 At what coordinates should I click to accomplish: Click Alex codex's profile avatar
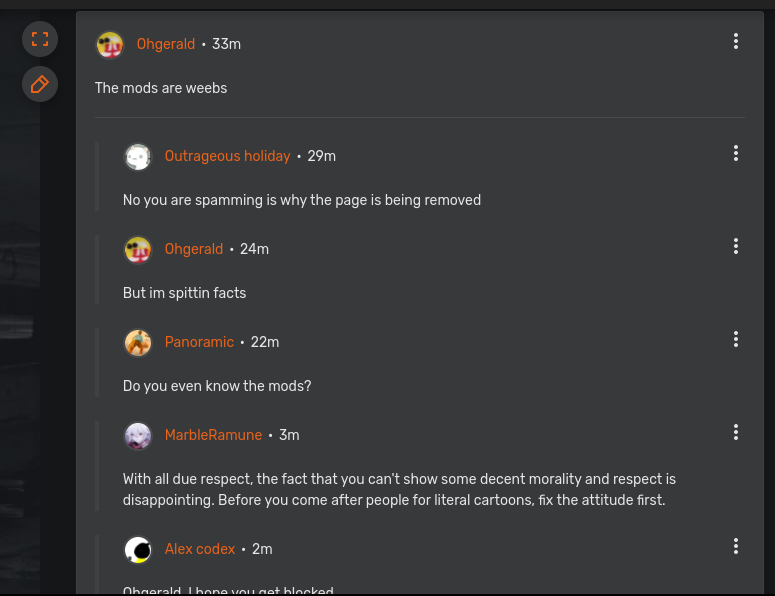point(138,550)
